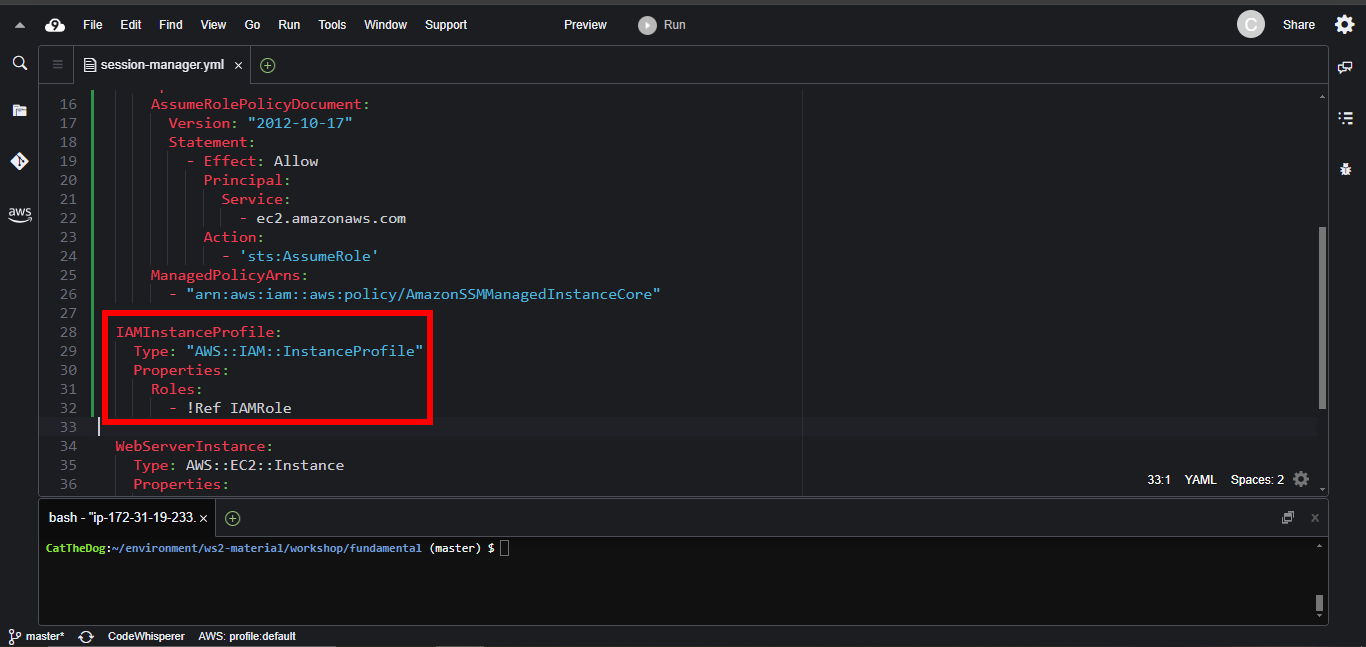Add a new editor tab with plus icon
The width and height of the screenshot is (1366, 647).
[x=267, y=65]
